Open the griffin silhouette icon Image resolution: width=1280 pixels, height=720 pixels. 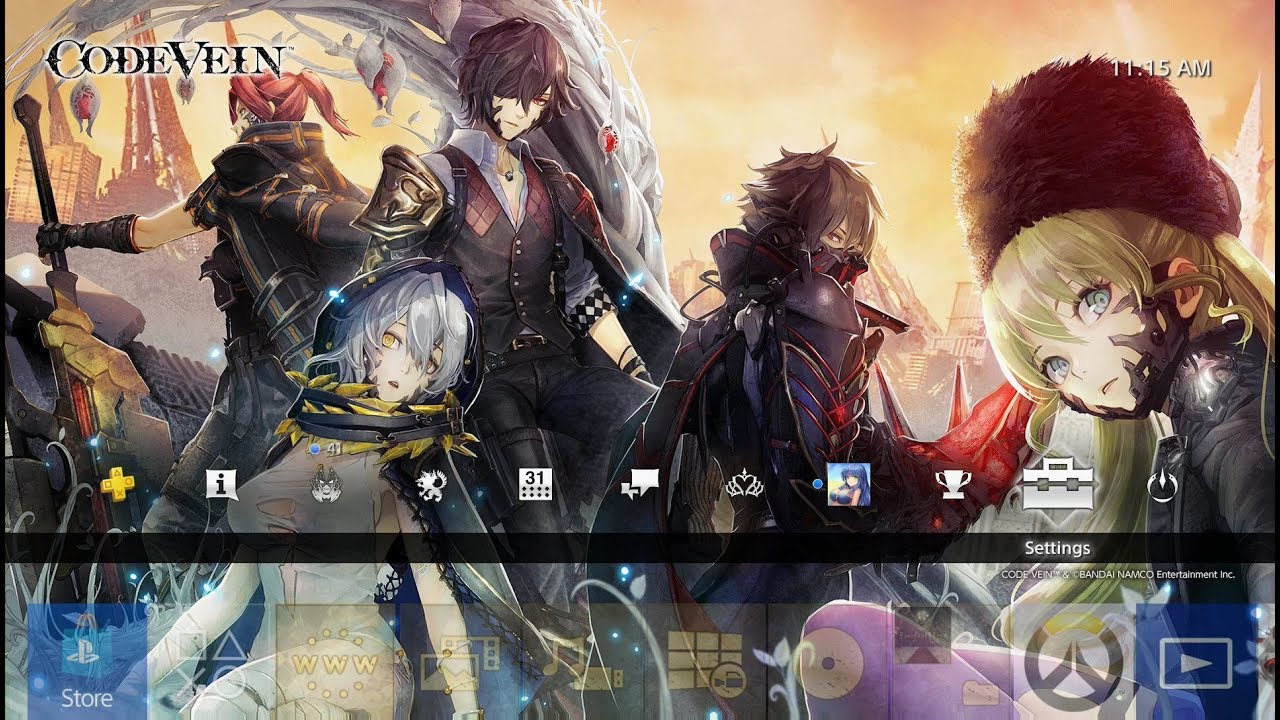tap(431, 484)
